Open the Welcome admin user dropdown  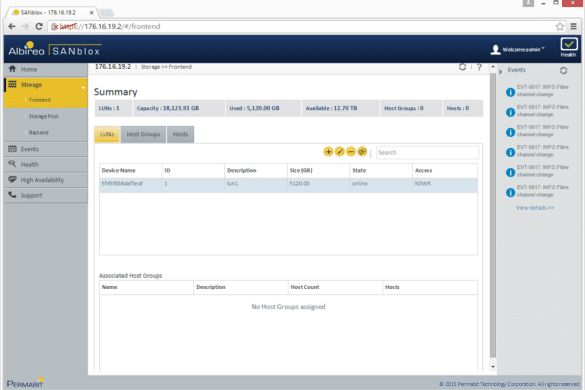(x=517, y=49)
